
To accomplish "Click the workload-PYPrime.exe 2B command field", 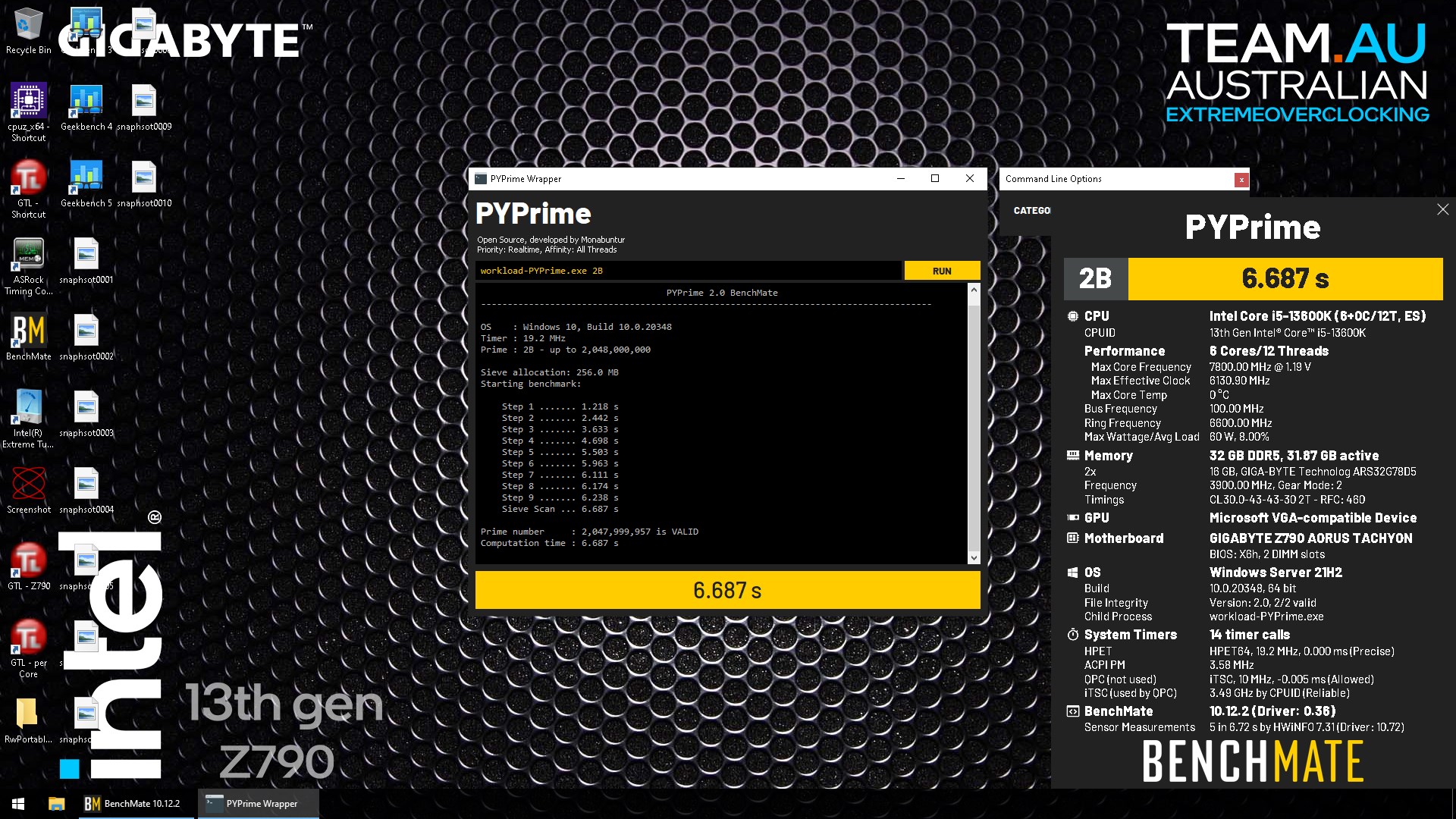I will (689, 271).
